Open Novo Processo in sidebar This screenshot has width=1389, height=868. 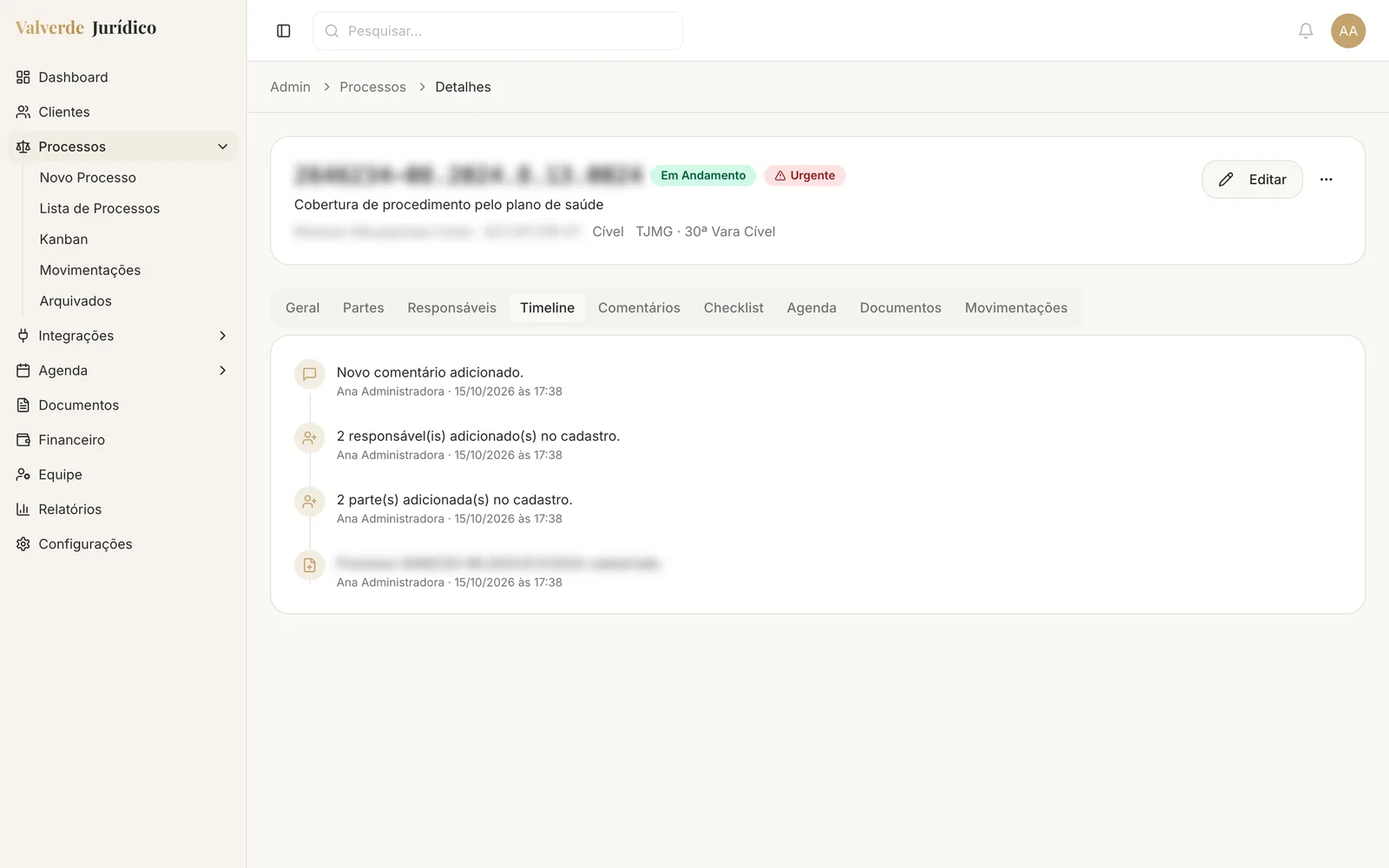[x=88, y=178]
